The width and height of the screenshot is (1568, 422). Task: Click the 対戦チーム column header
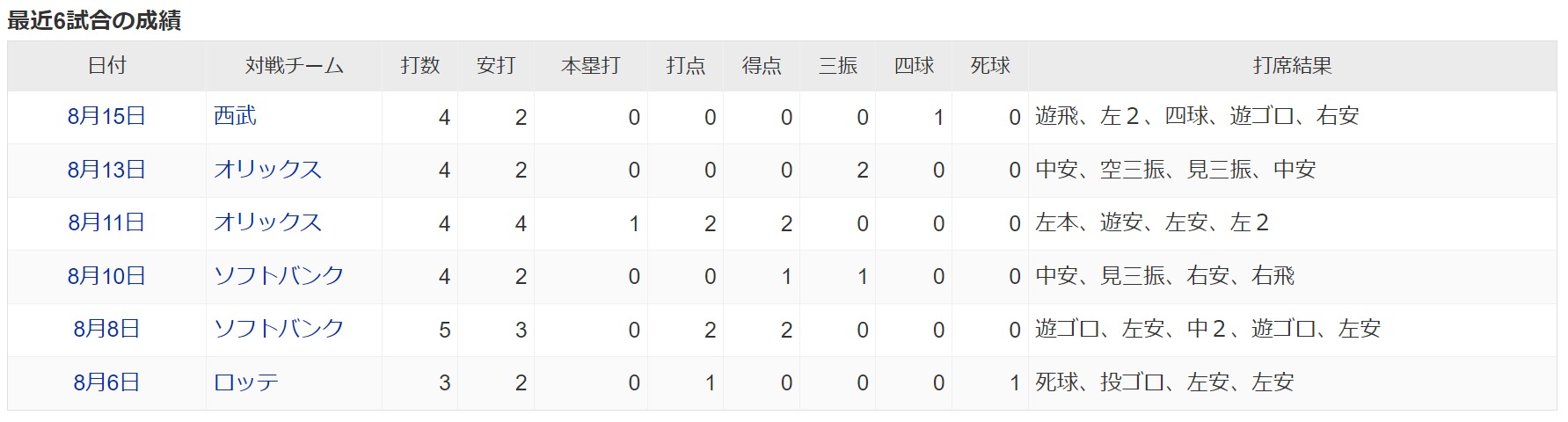click(x=294, y=66)
